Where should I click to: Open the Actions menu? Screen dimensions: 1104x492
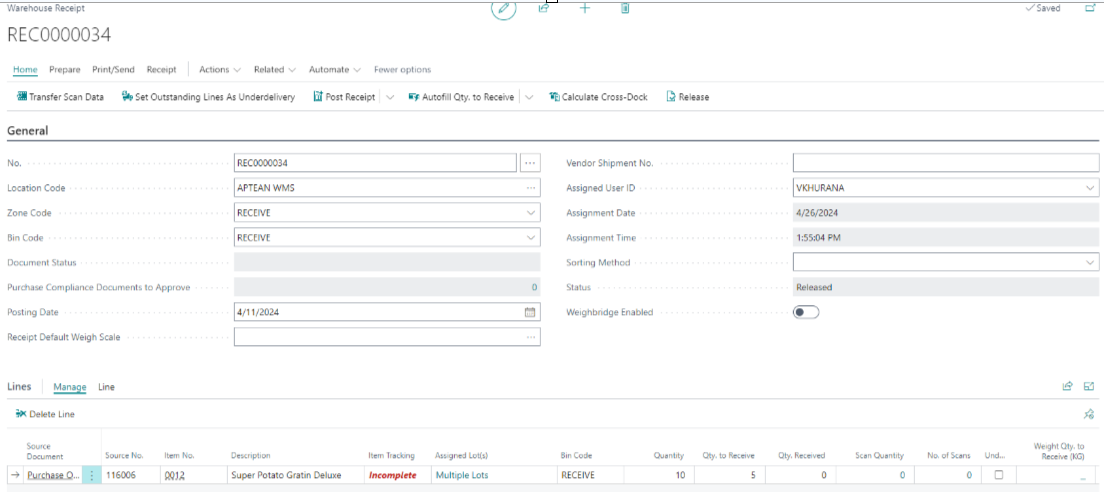click(x=219, y=70)
